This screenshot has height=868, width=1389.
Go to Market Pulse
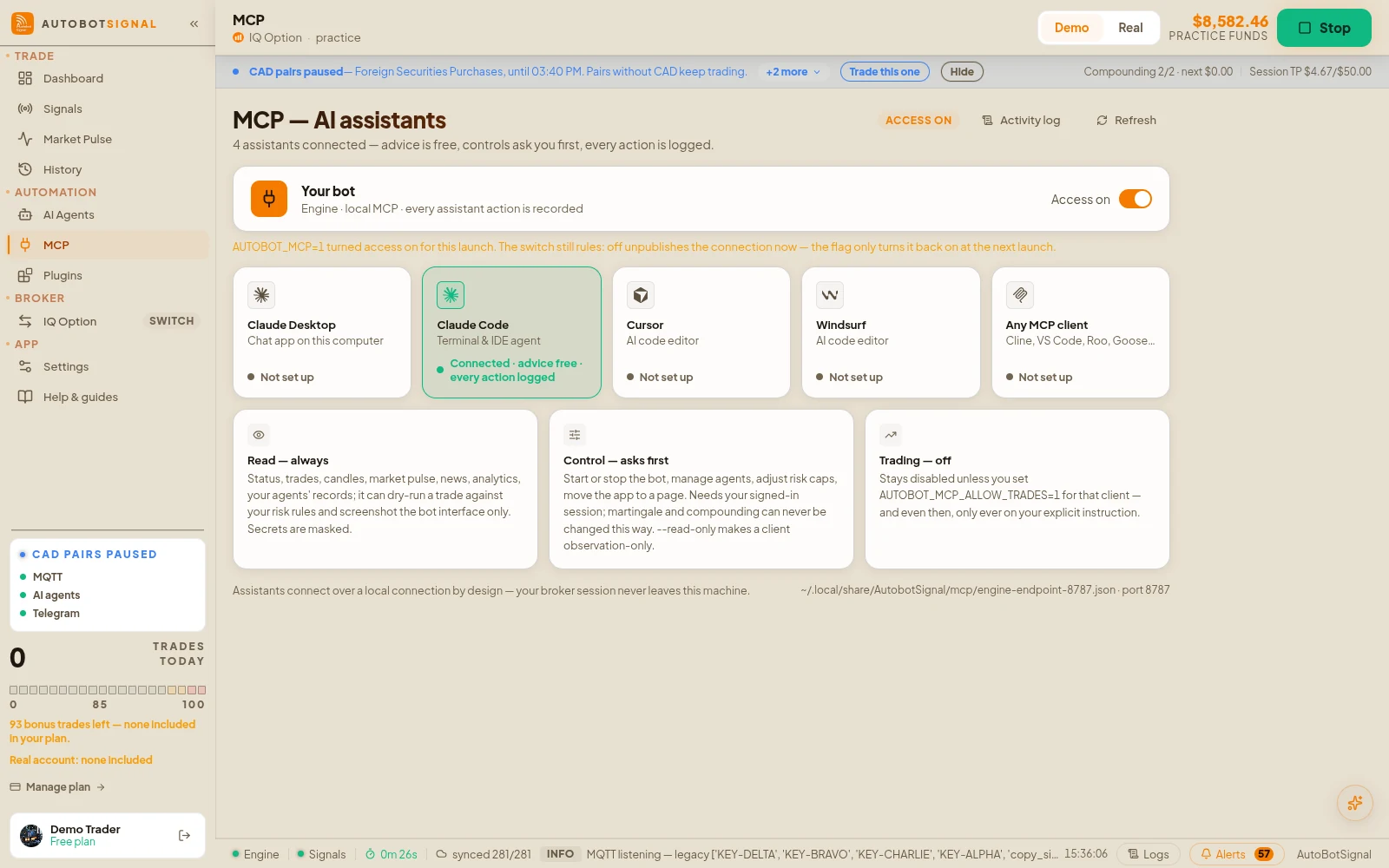[108, 139]
